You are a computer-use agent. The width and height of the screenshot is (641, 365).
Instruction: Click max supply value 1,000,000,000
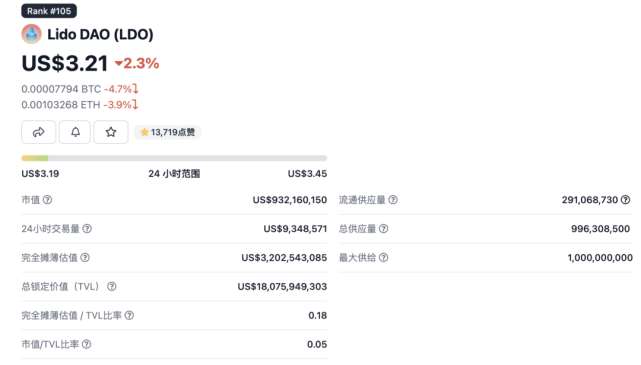[600, 258]
